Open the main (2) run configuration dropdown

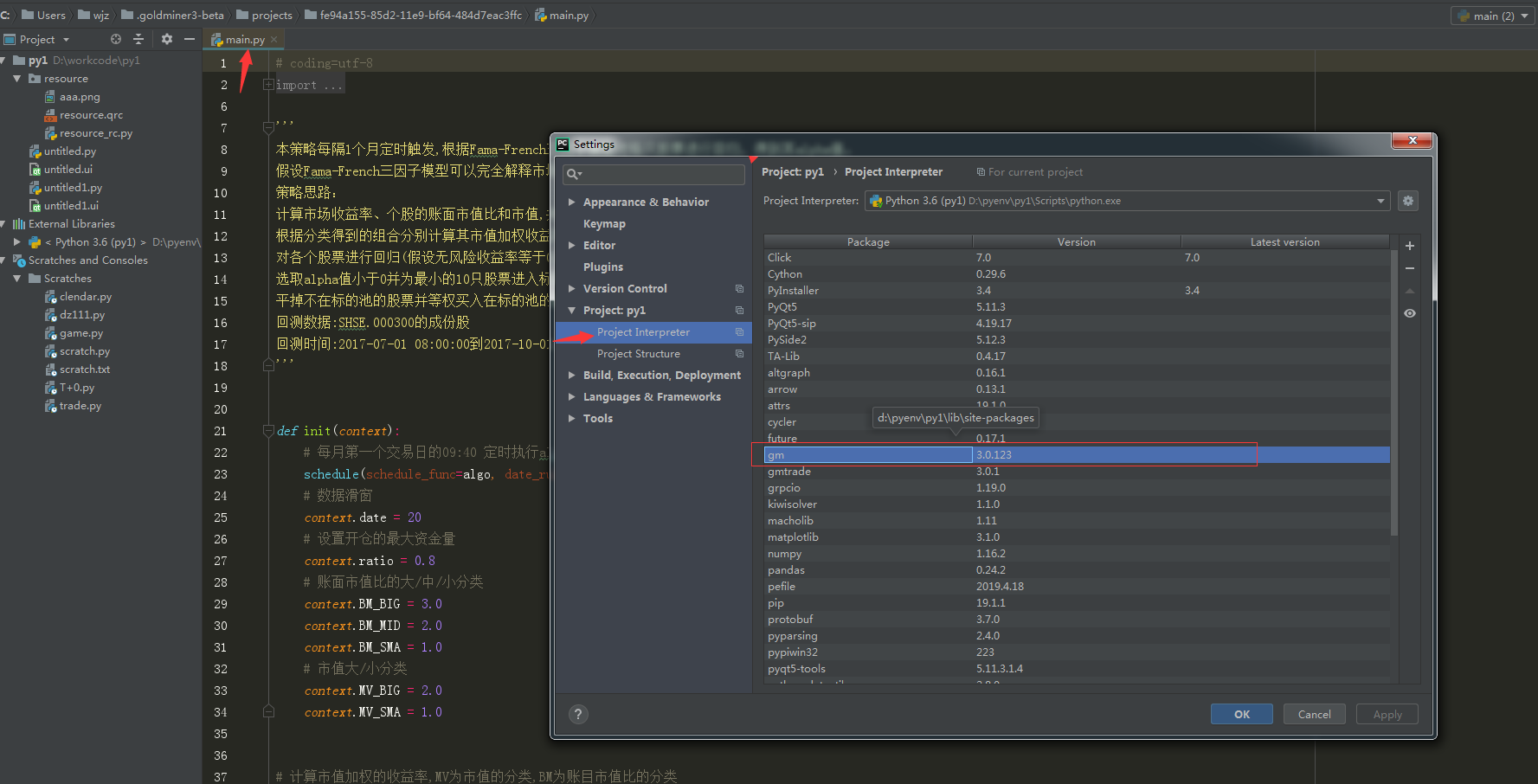[x=1494, y=16]
